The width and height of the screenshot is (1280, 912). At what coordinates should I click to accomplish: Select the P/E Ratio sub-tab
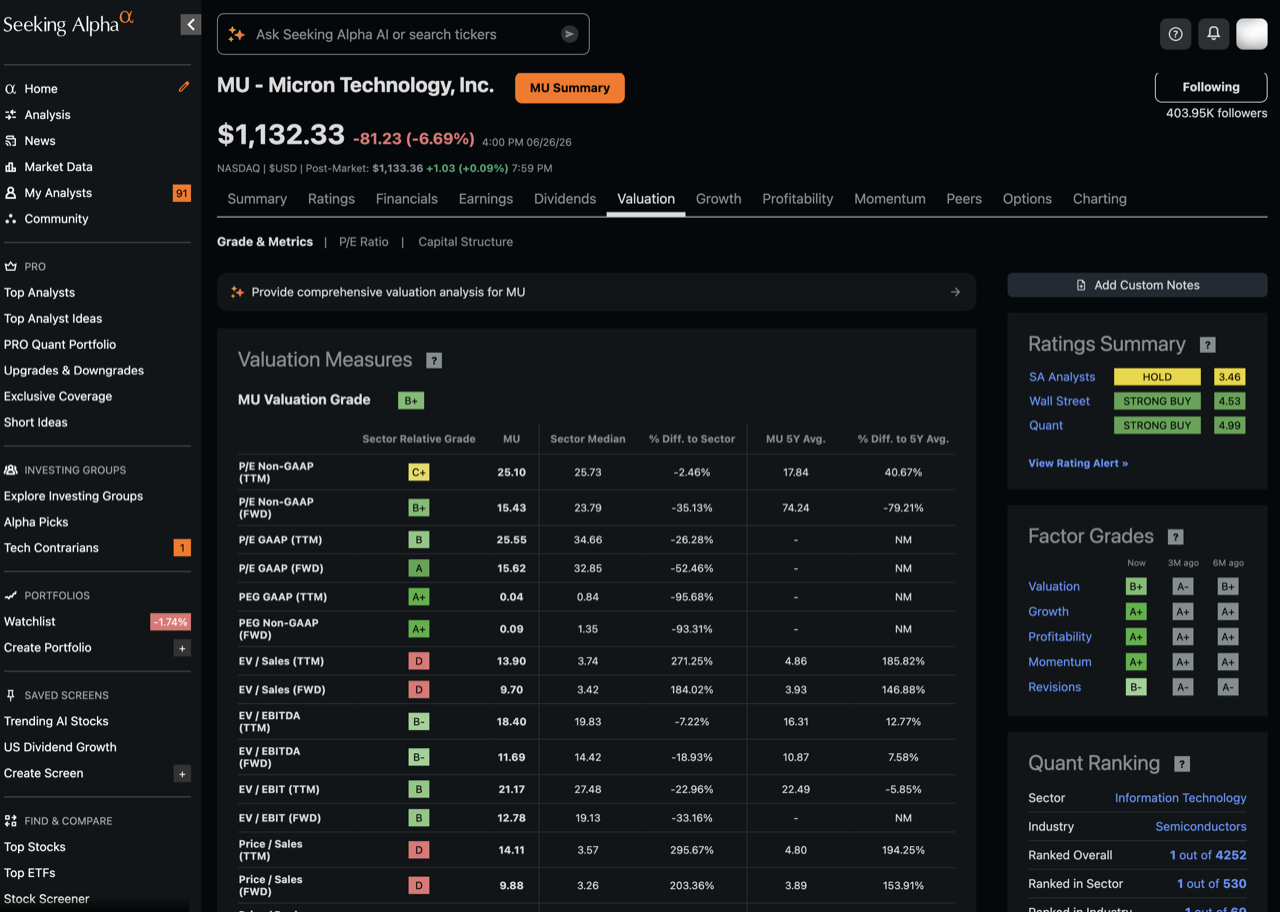(364, 242)
